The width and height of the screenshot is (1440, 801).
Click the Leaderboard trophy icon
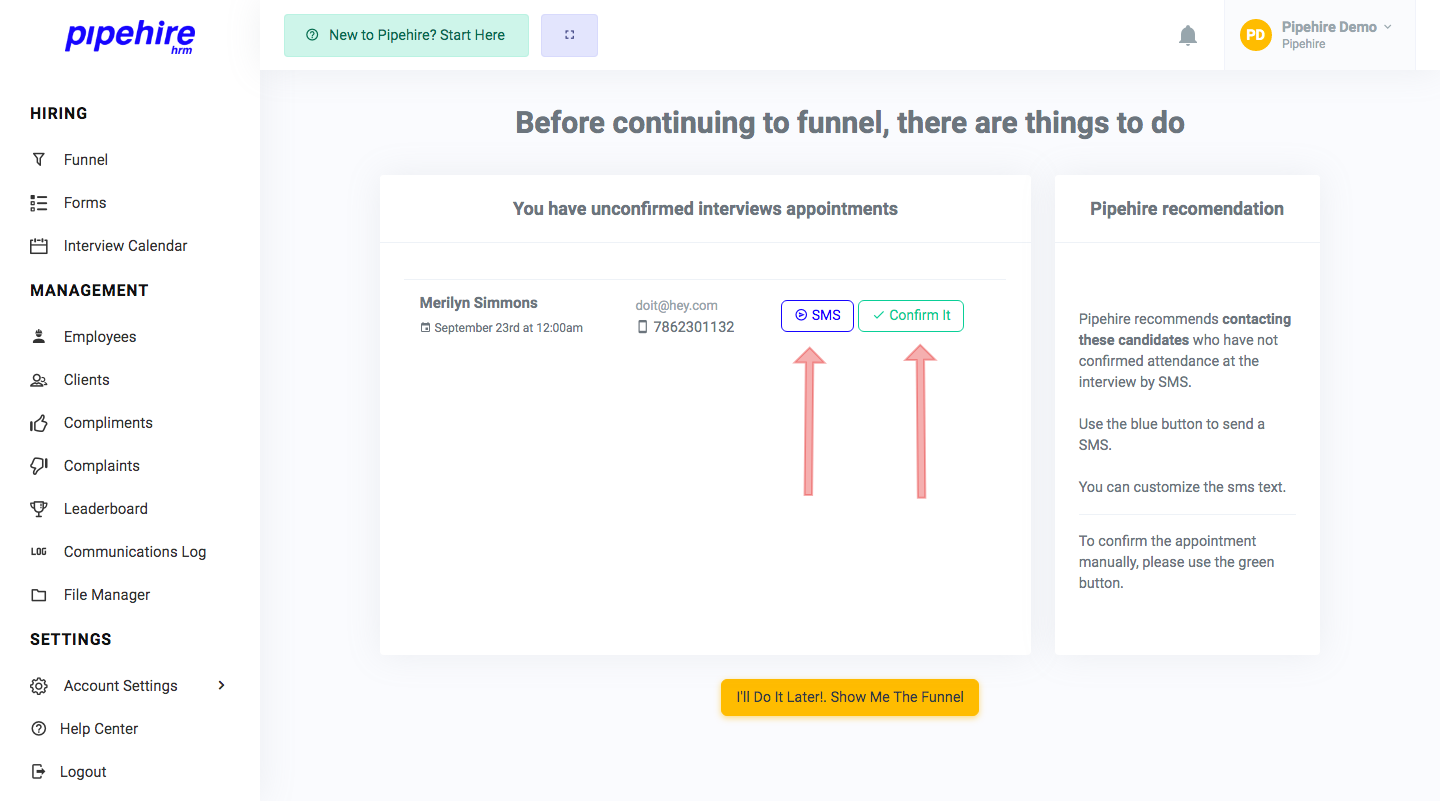[x=39, y=509]
